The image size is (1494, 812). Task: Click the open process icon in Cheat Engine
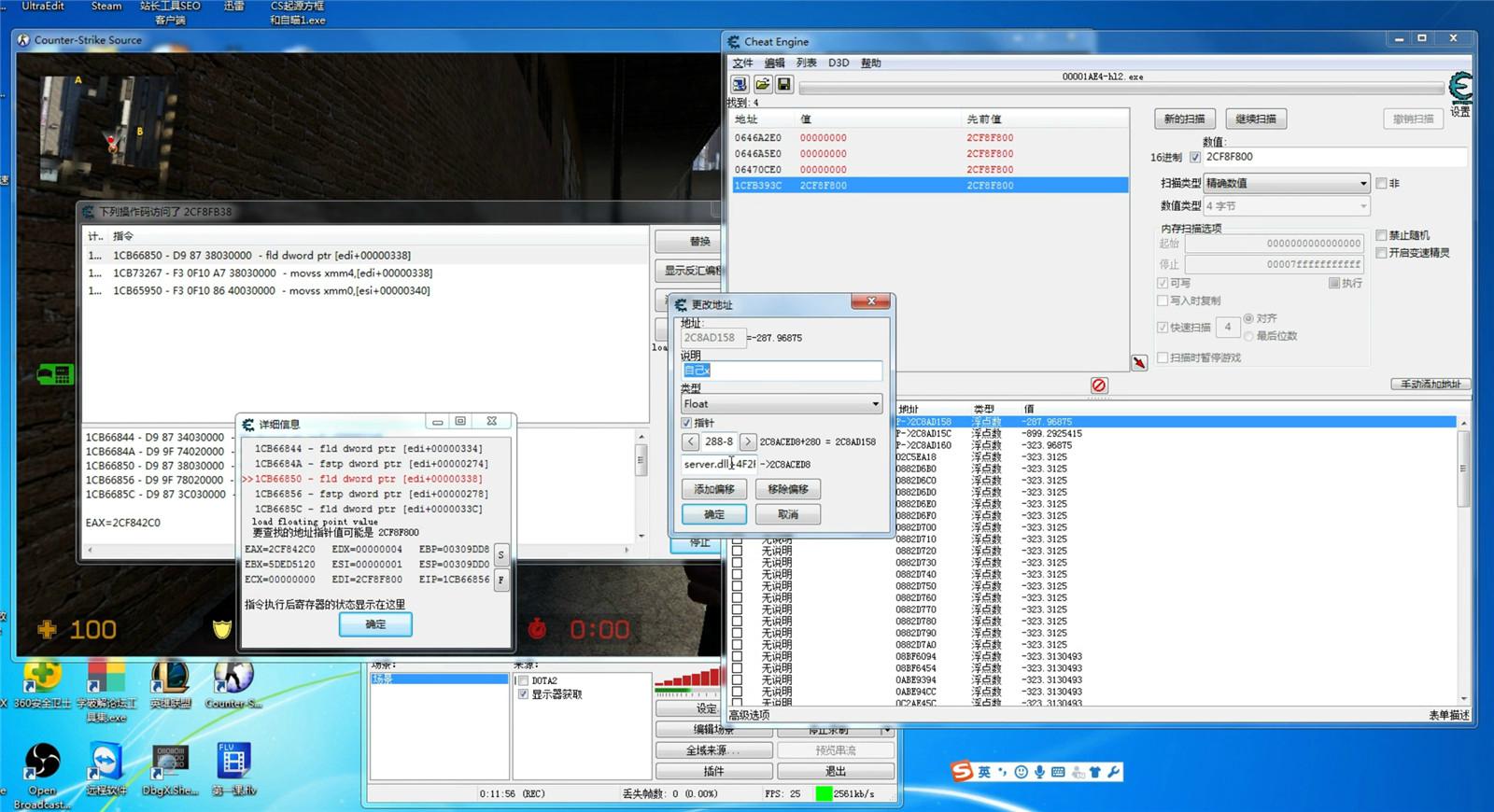click(x=740, y=85)
